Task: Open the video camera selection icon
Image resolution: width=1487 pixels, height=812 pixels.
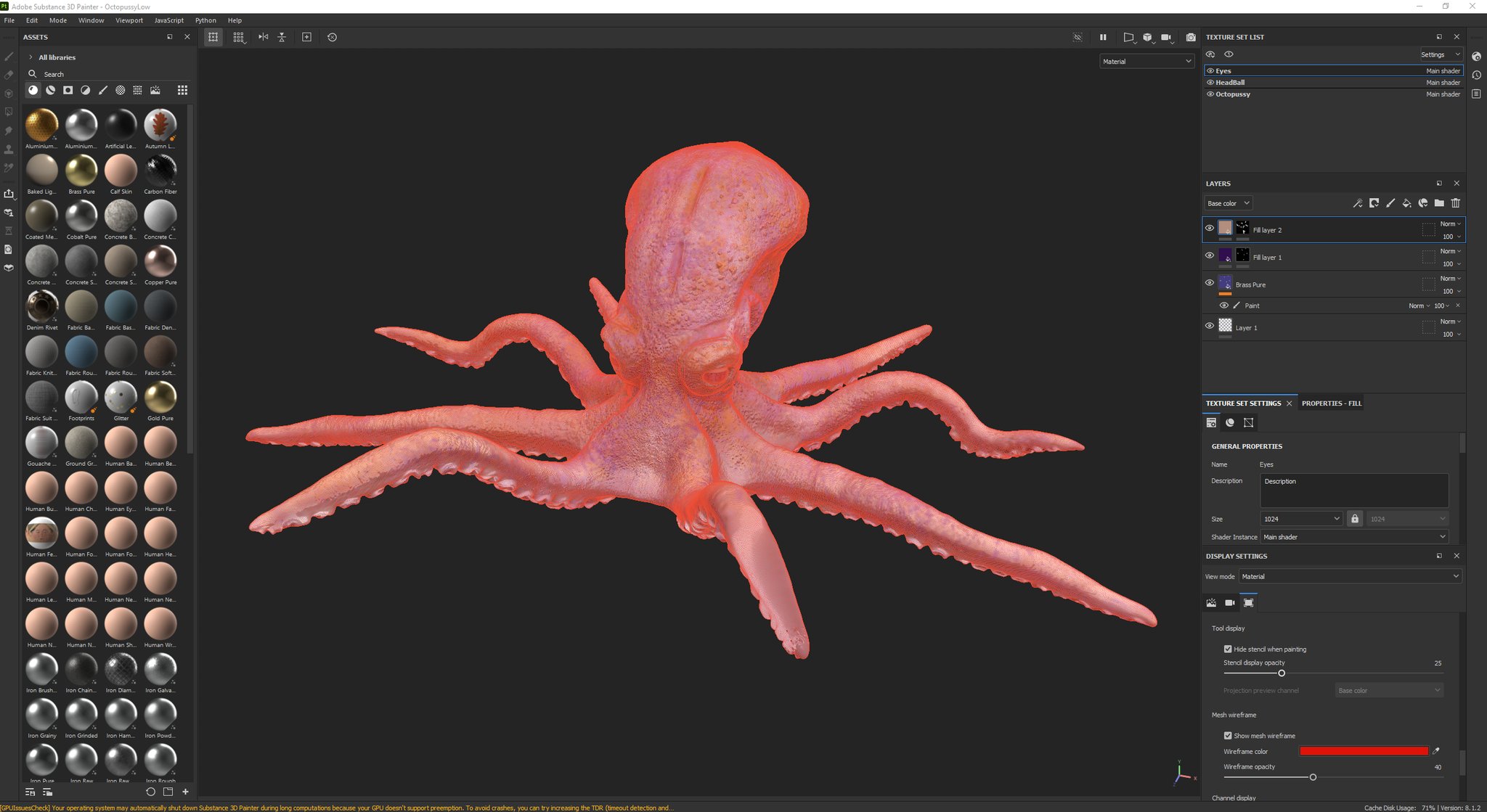Action: point(1166,37)
